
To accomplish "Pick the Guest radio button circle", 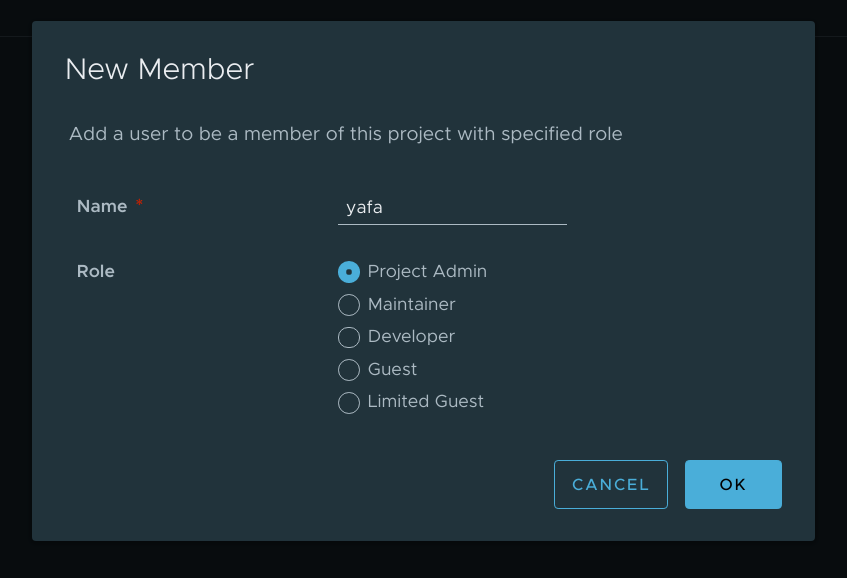I will pos(349,370).
